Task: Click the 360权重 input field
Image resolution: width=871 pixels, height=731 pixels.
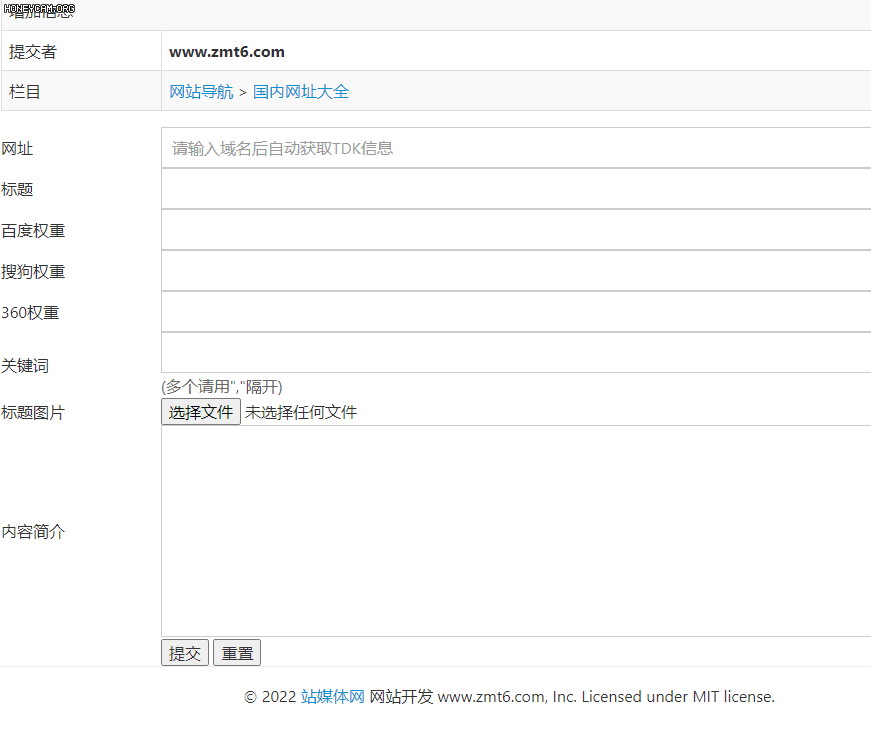Action: coord(516,312)
